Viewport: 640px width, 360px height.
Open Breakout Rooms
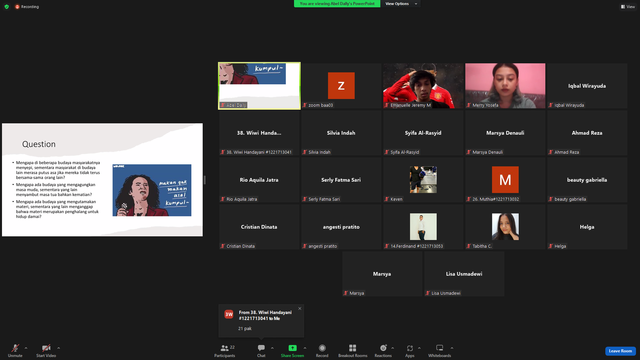[x=353, y=350]
